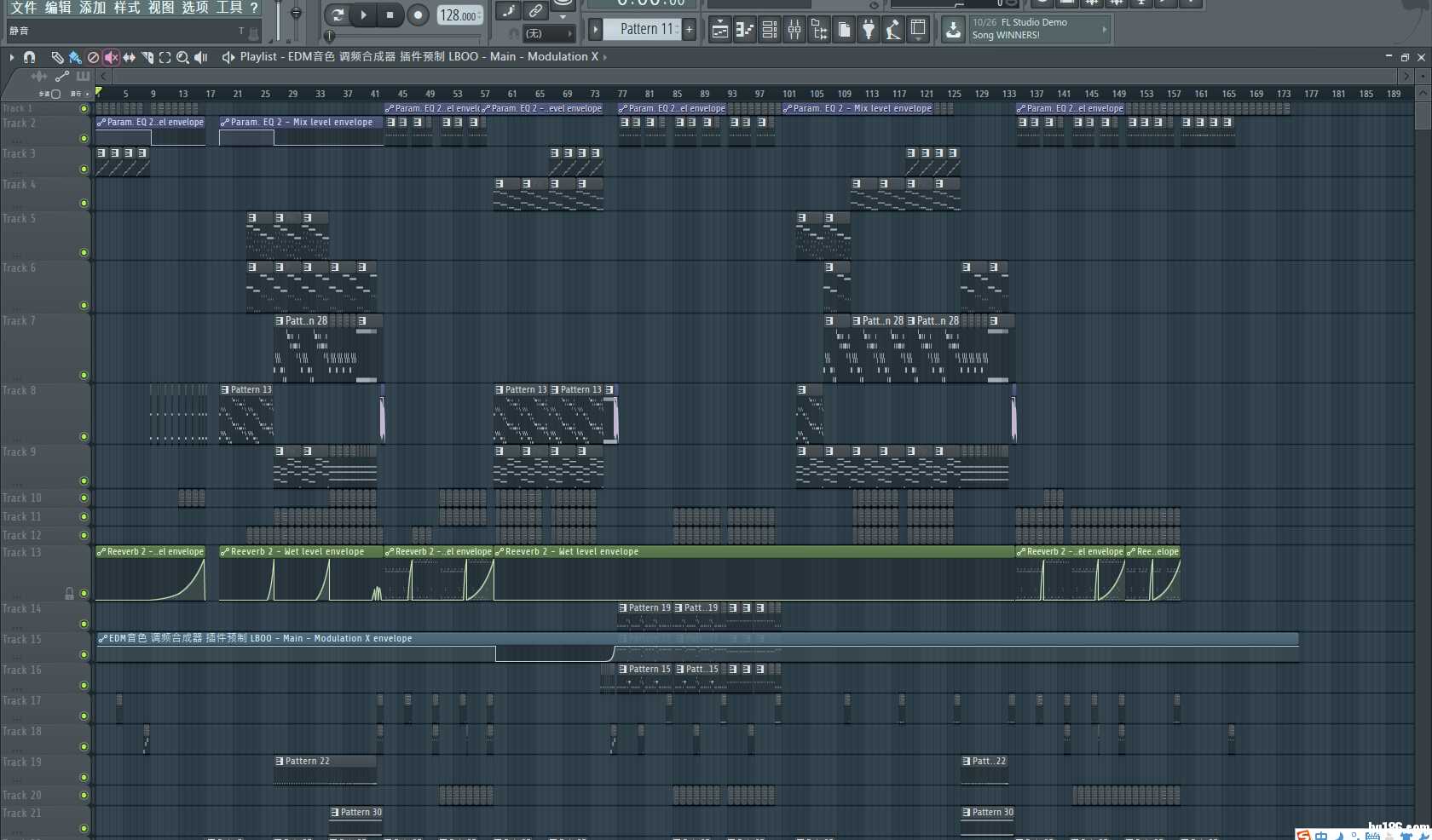Viewport: 1432px width, 840px height.
Task: Open clip menu of Pattern 22 on Track 19
Action: pyautogui.click(x=280, y=761)
